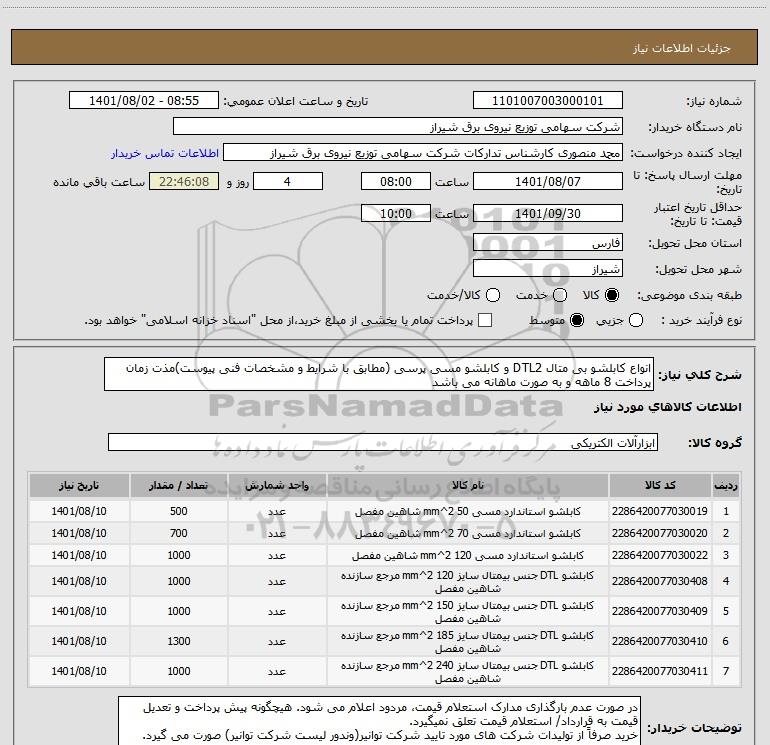Click the response deadline date 1401/08/07
770x745 pixels.
coord(548,182)
